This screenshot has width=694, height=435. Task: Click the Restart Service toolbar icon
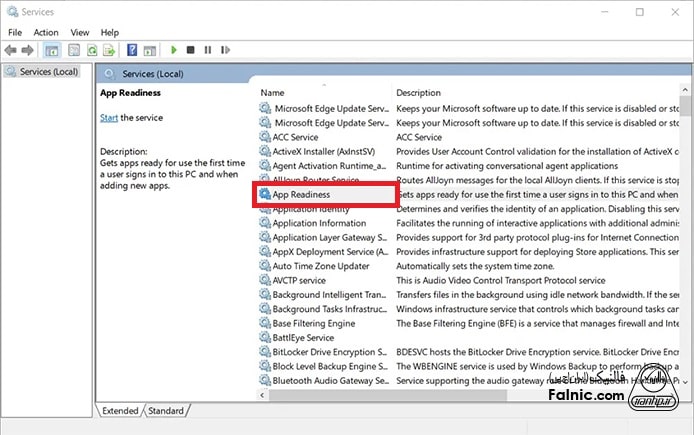(222, 50)
